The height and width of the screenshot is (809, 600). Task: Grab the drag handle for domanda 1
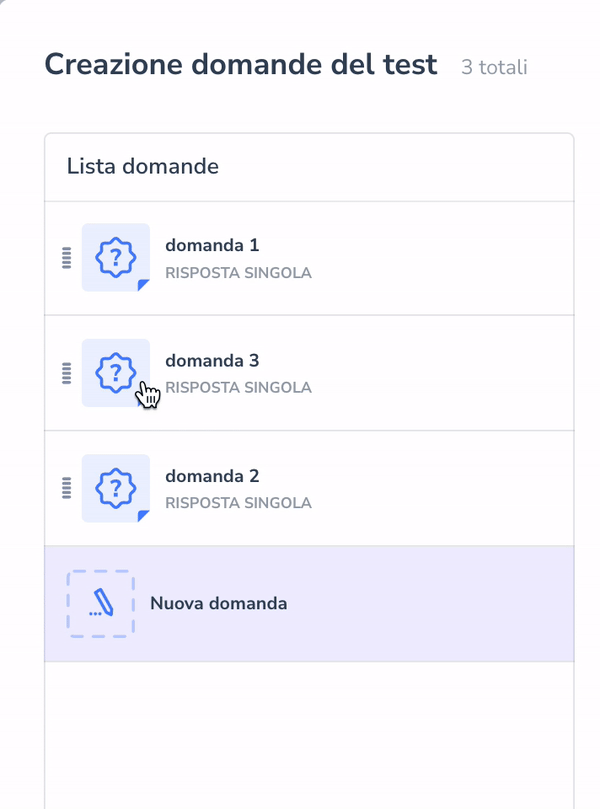pos(67,258)
